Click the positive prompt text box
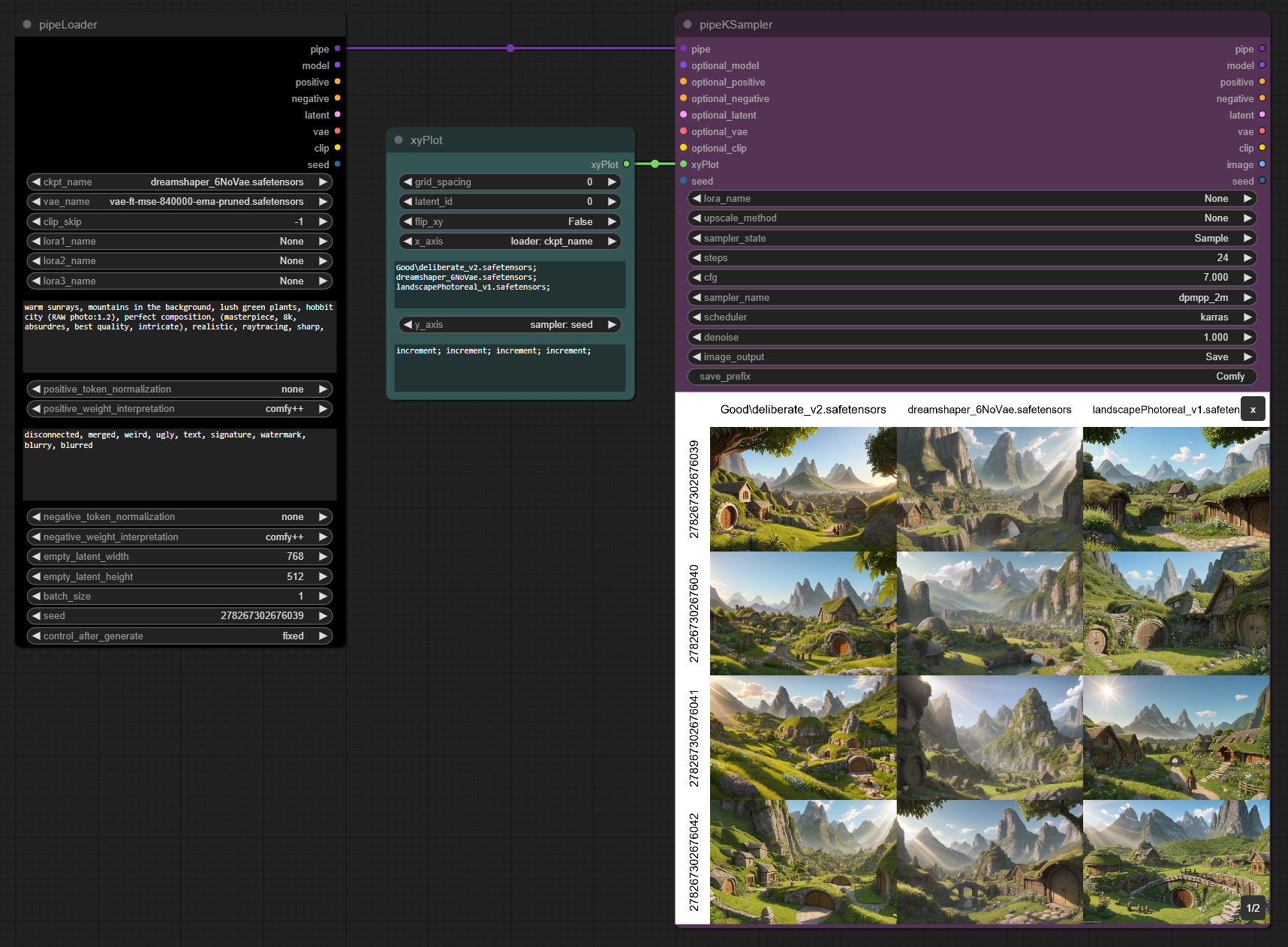Image resolution: width=1288 pixels, height=947 pixels. pos(180,336)
